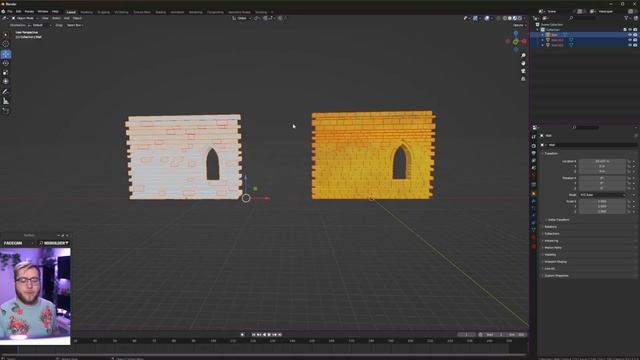Switch orthographic/perspective with the grid icon

523,79
